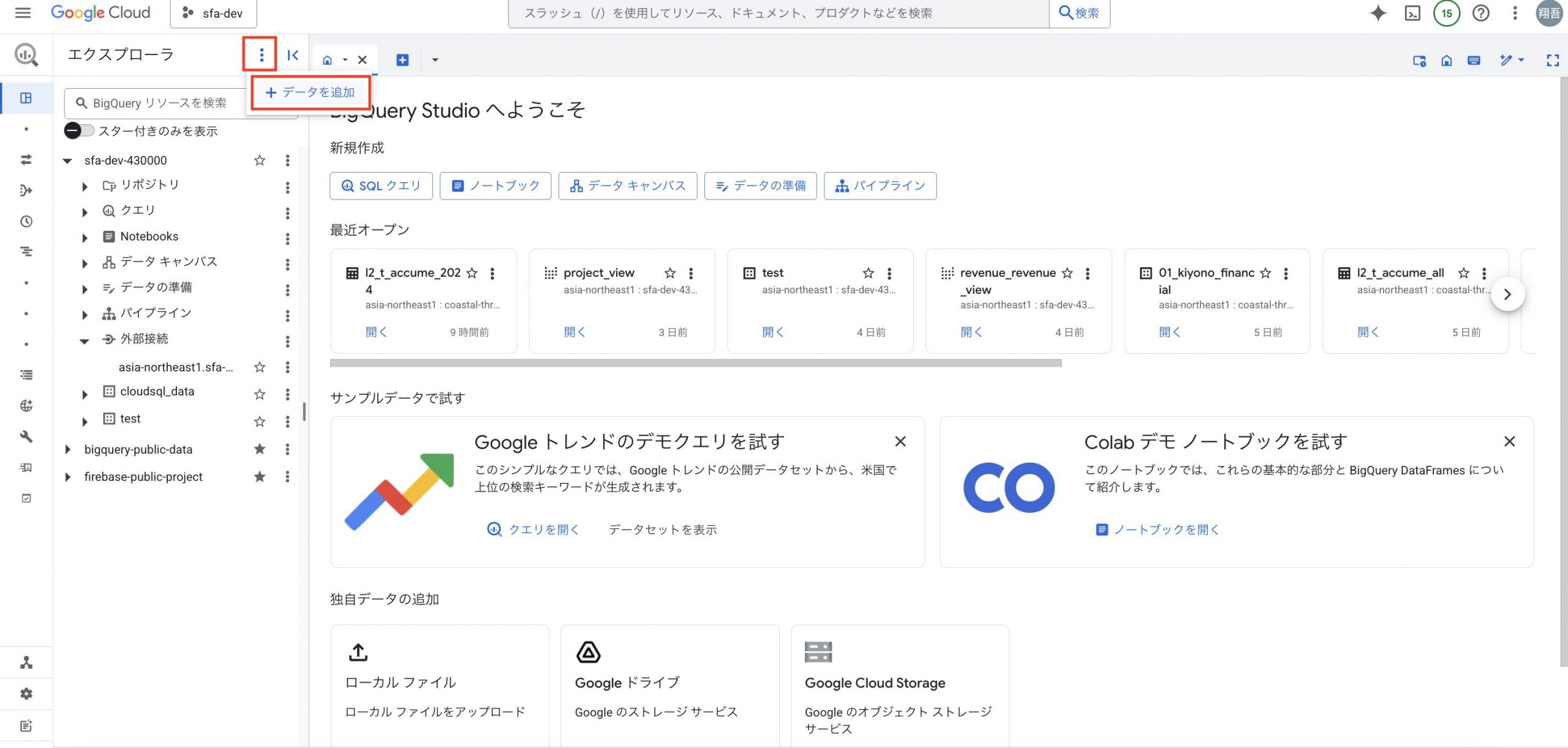1568x748 pixels.
Task: Open the tab list dropdown arrow
Action: point(435,60)
